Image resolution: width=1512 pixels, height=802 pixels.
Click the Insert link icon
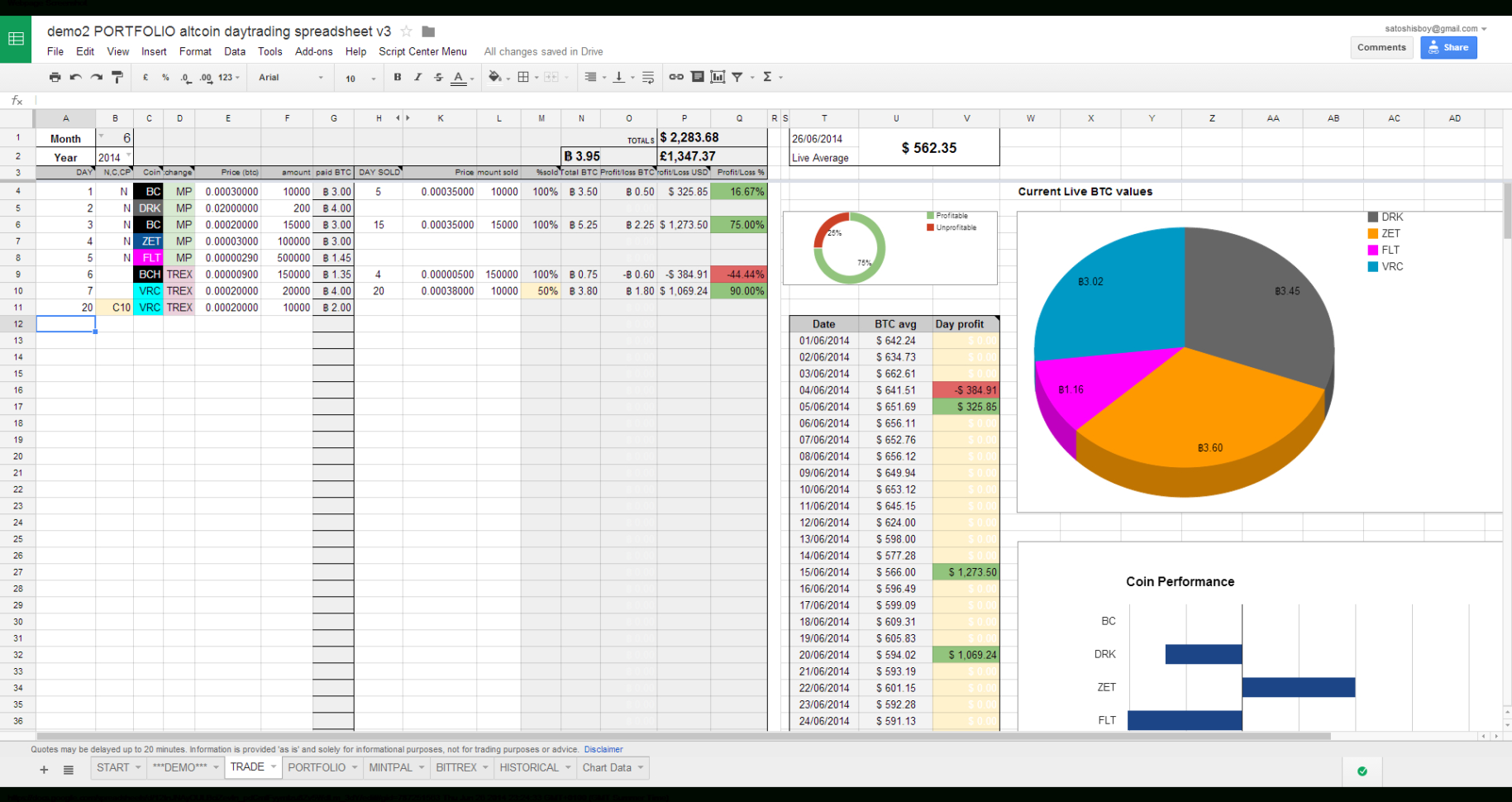tap(676, 76)
